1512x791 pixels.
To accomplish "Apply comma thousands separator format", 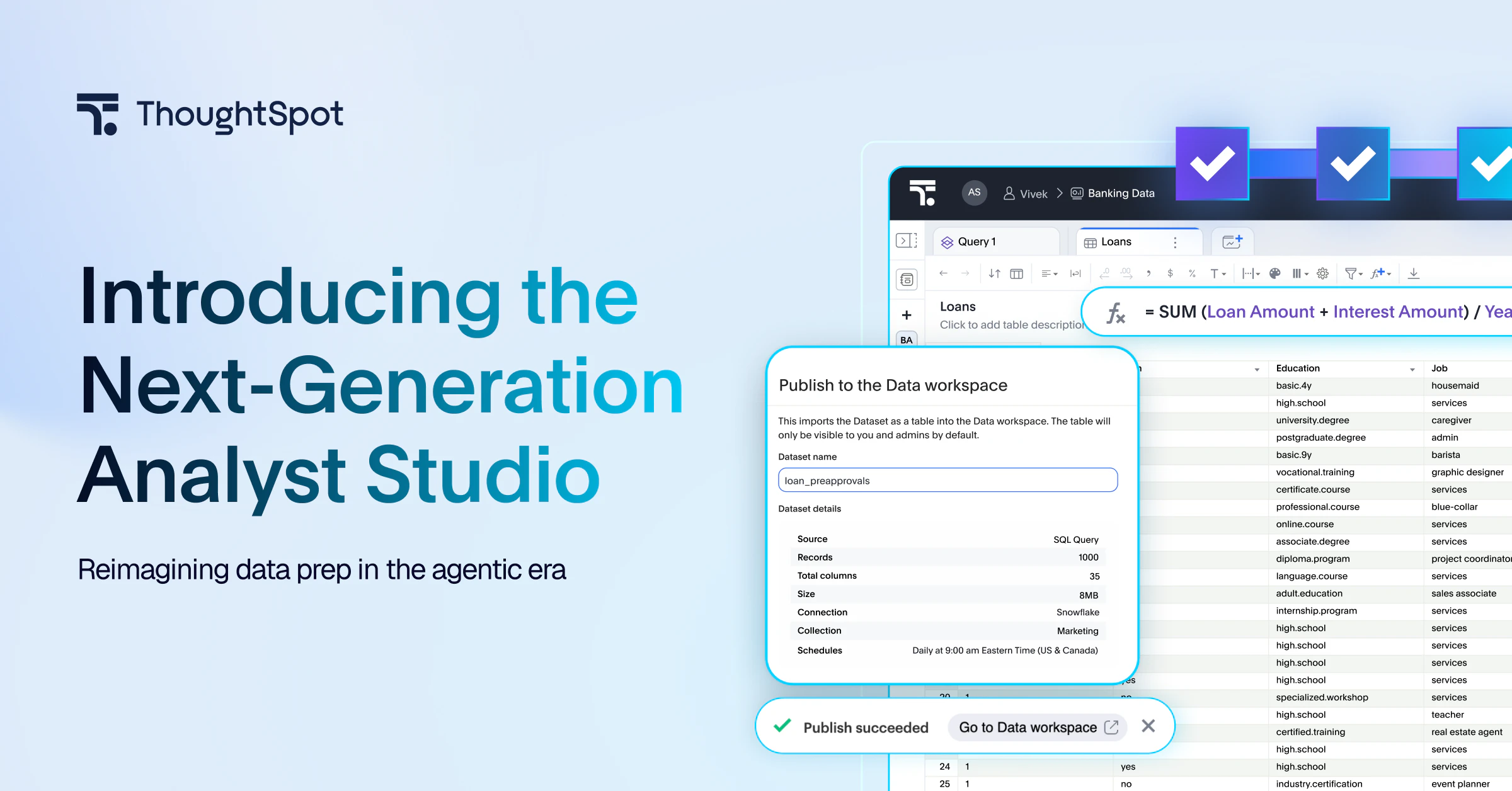I will (1148, 273).
